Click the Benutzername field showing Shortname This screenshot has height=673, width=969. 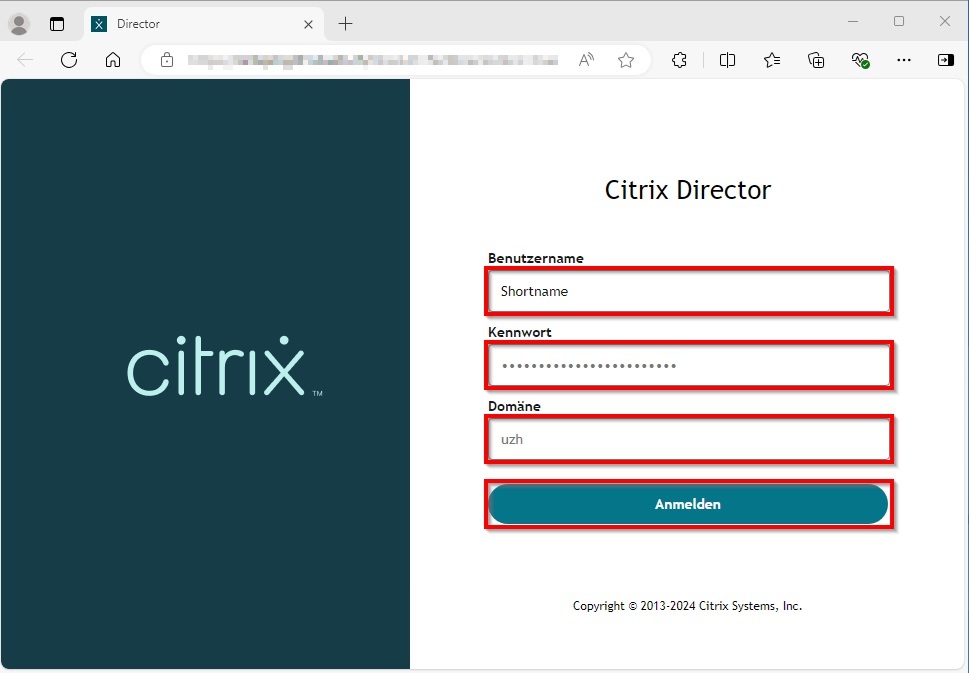tap(687, 291)
